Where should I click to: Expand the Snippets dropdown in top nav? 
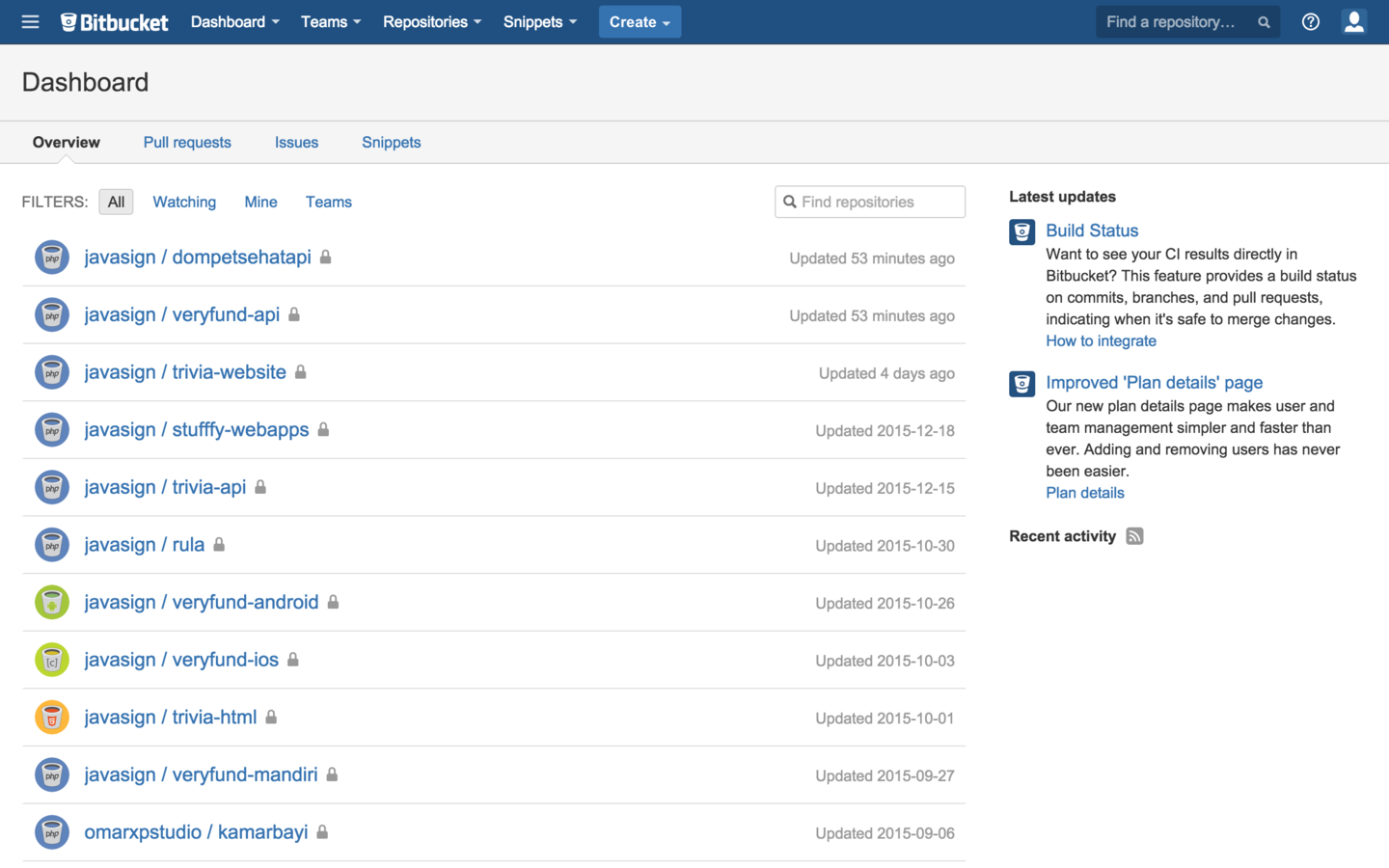click(x=540, y=22)
